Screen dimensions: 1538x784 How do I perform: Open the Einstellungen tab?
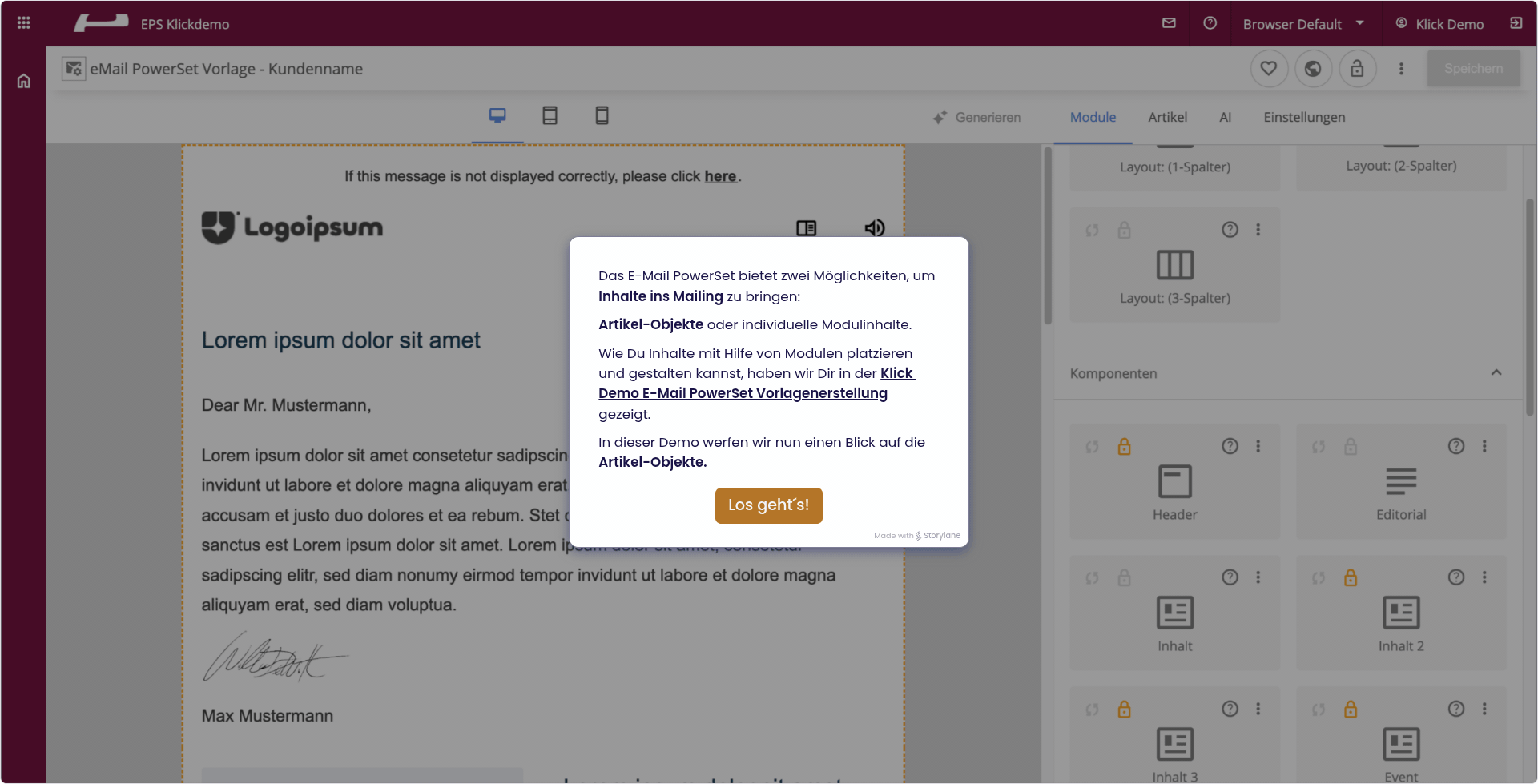point(1304,118)
